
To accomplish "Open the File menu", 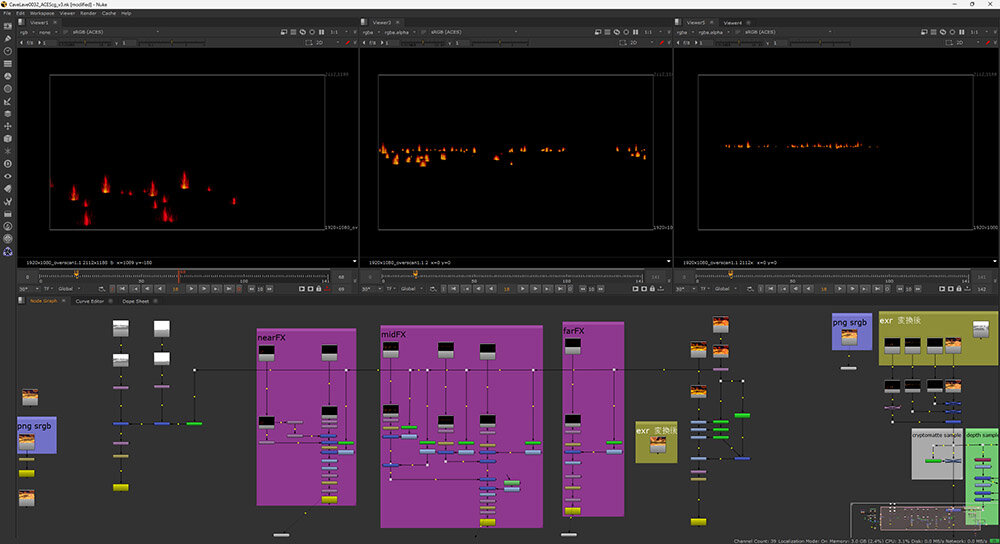I will pyautogui.click(x=7, y=13).
